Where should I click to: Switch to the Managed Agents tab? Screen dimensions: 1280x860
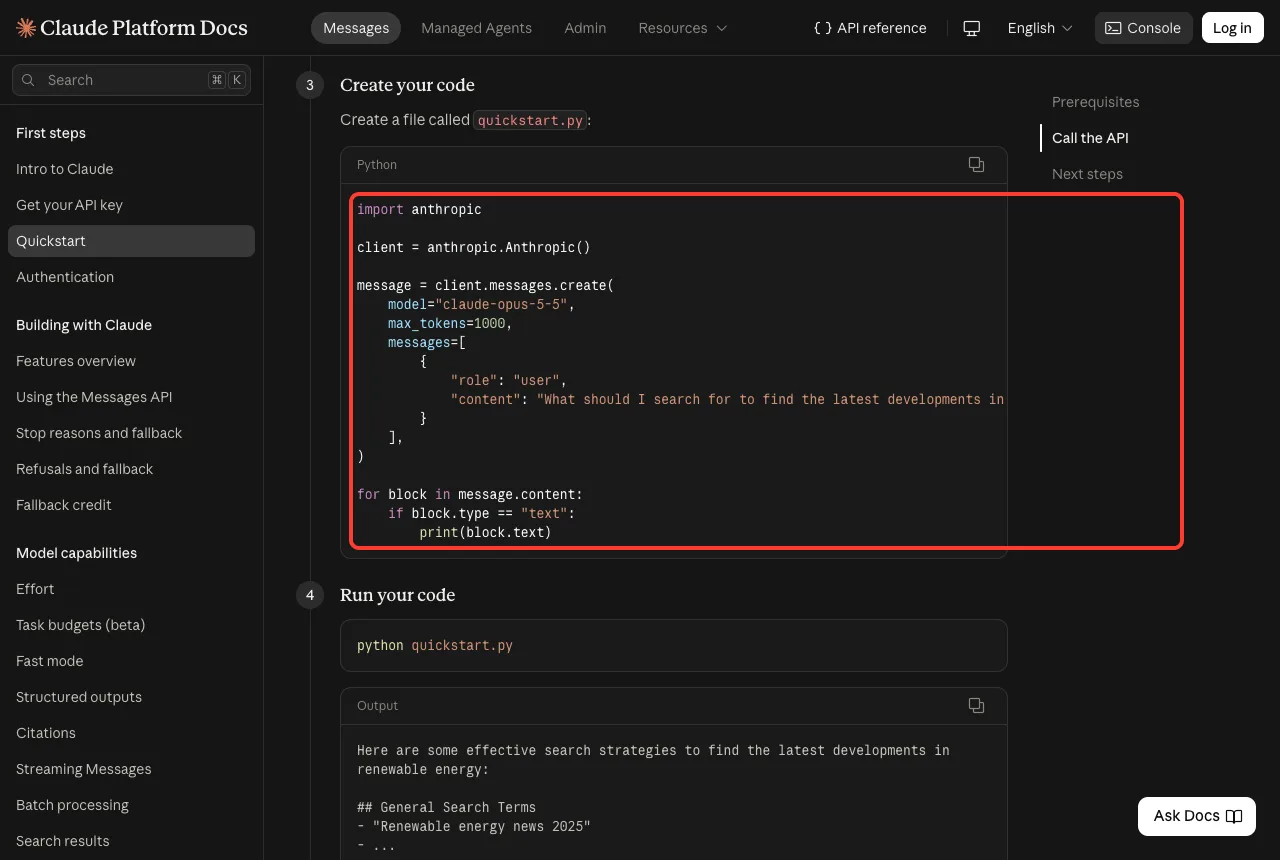476,28
